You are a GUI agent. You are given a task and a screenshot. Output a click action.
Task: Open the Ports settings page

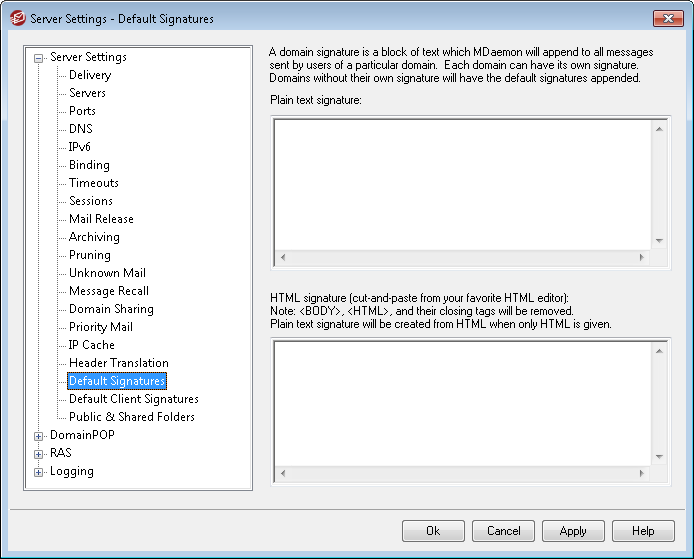coord(82,111)
